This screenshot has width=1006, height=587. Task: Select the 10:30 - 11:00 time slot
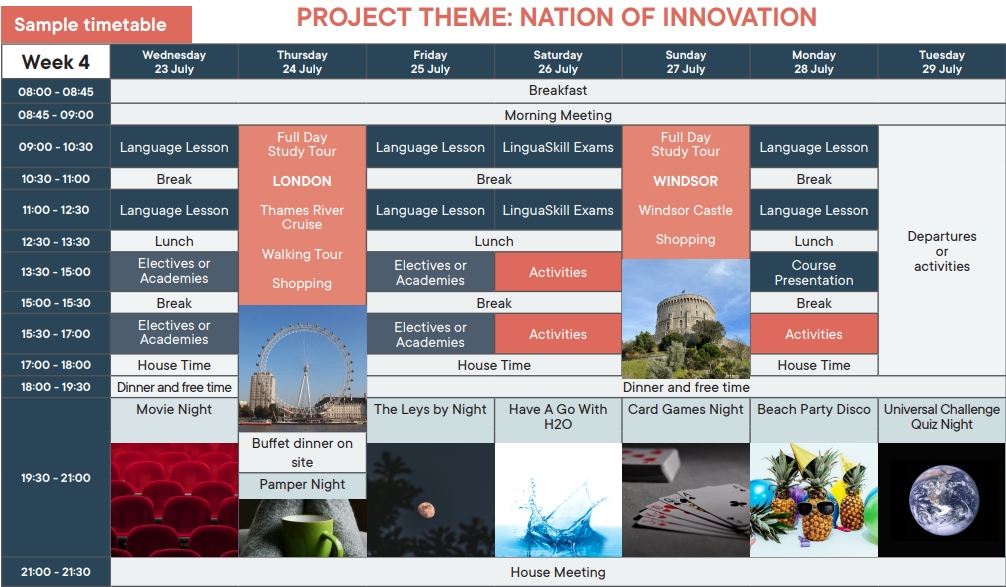click(56, 178)
